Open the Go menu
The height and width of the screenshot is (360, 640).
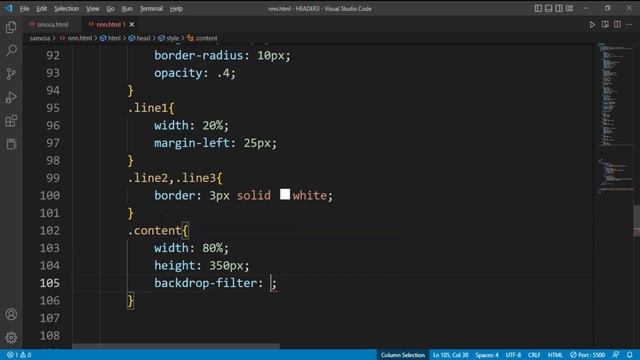[110, 9]
